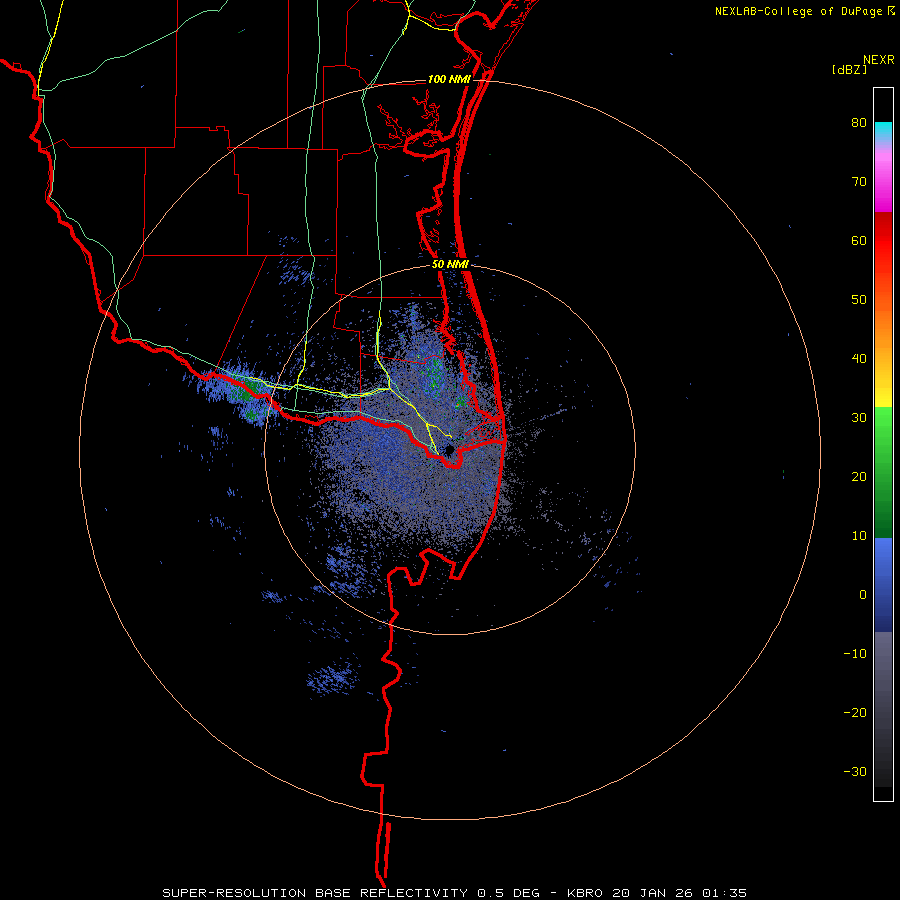Select the 0 value on dBZ scale
The image size is (900, 900).
coord(863,595)
